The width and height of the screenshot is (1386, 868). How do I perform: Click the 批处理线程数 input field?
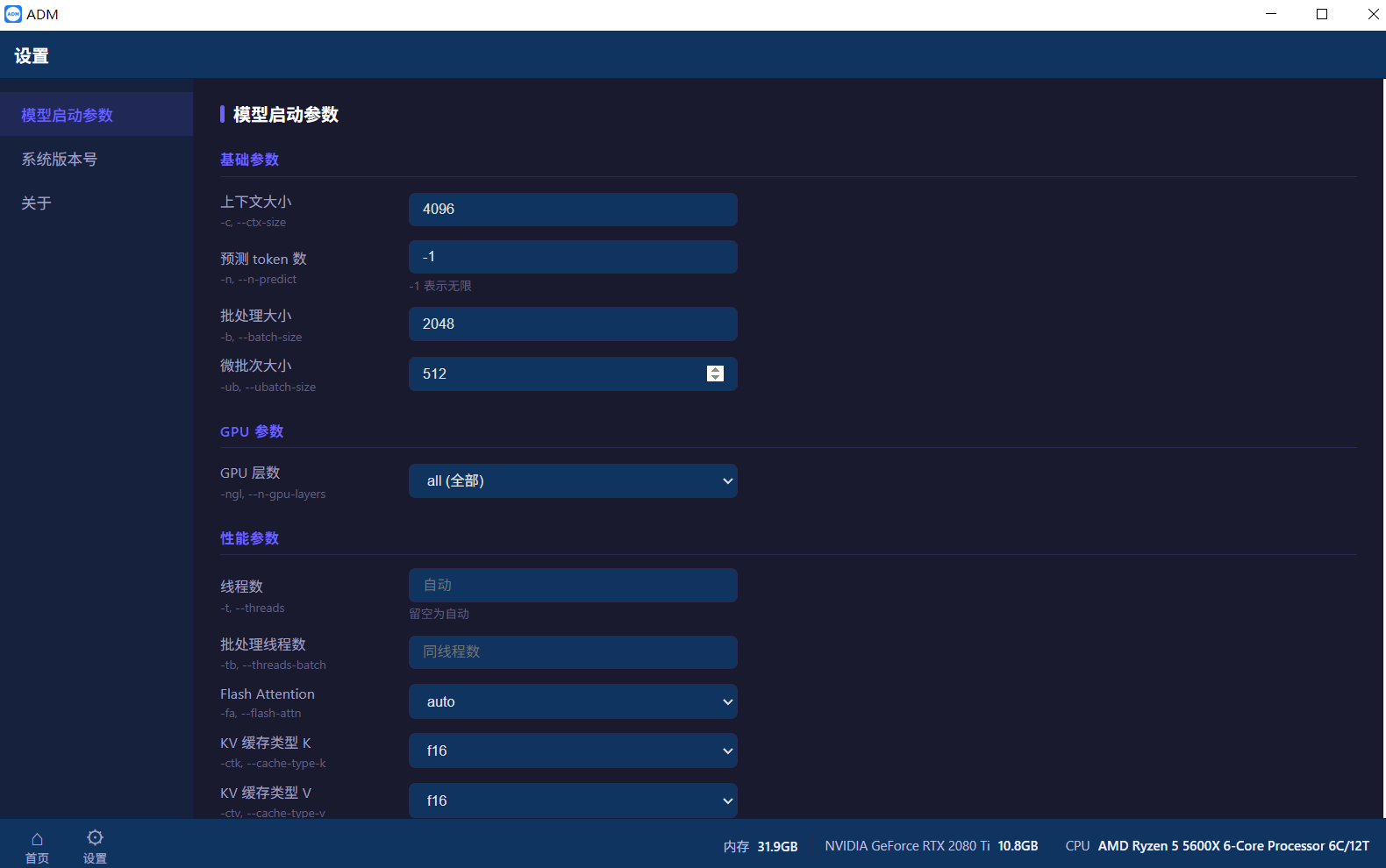click(573, 651)
